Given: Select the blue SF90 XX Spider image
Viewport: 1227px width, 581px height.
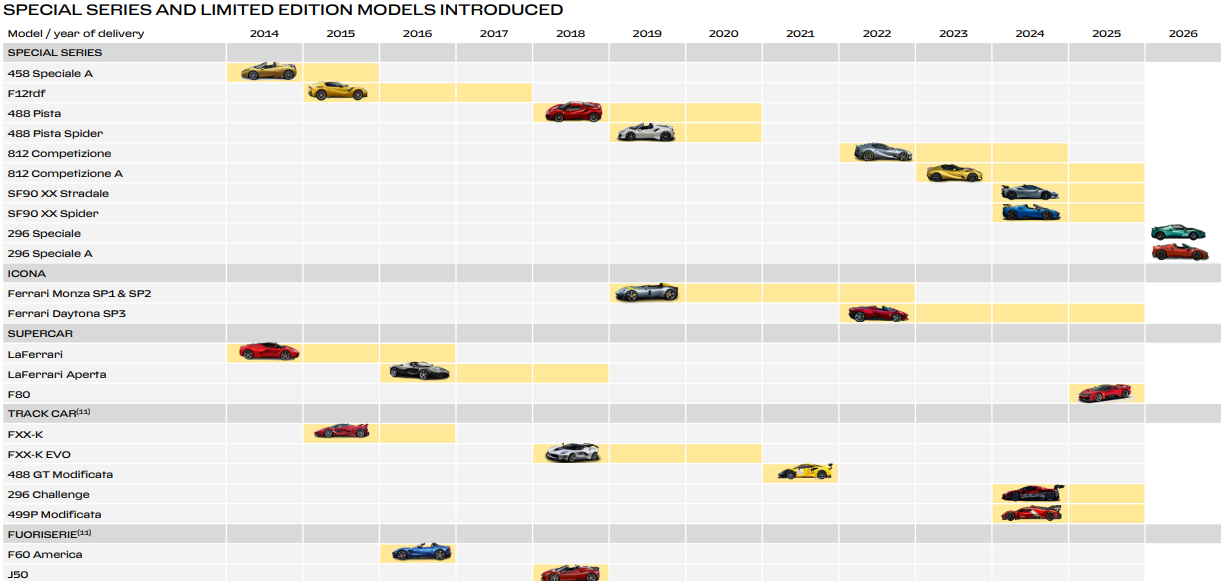Looking at the screenshot, I should (x=1031, y=212).
